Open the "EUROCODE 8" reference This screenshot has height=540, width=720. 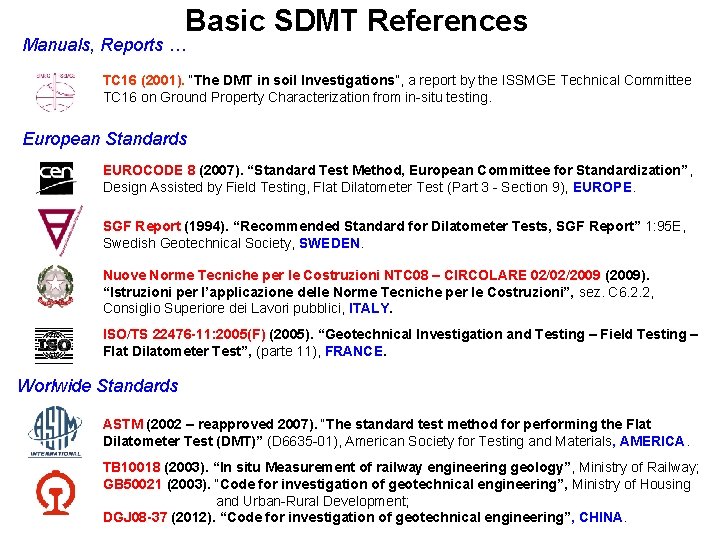[x=149, y=170]
